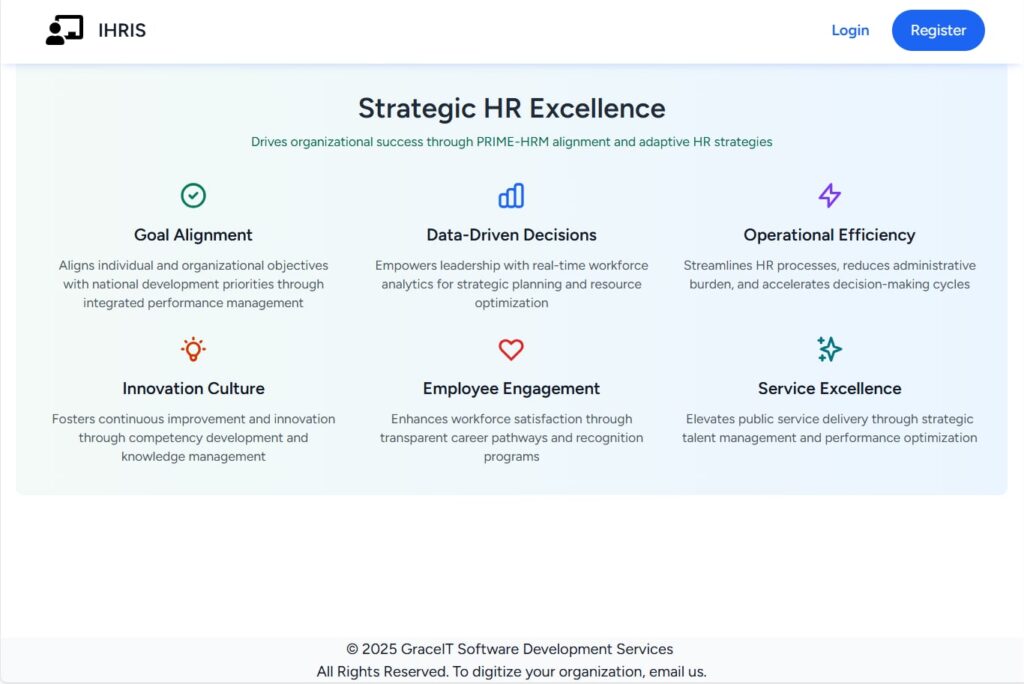Click the 2025 GraceIT copyright line
The height and width of the screenshot is (684, 1024).
click(509, 649)
